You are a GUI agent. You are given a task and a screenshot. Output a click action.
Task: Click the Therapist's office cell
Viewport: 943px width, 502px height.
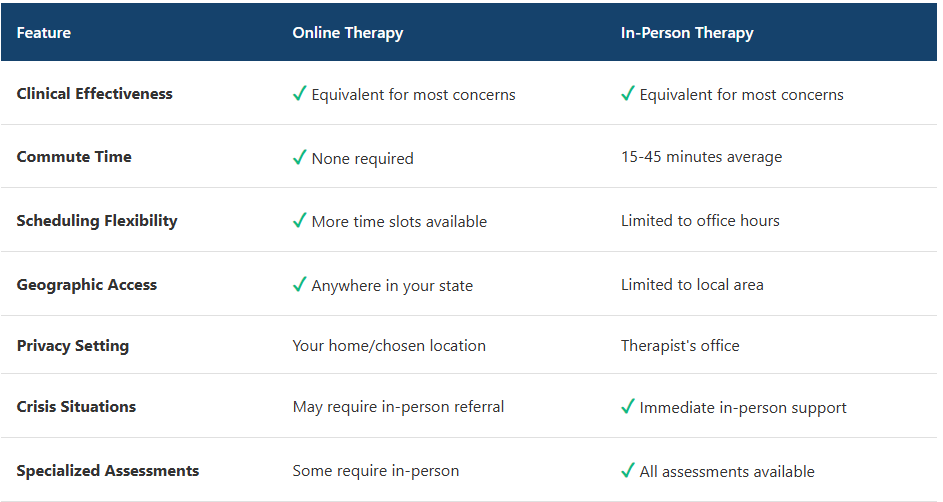[x=680, y=345]
